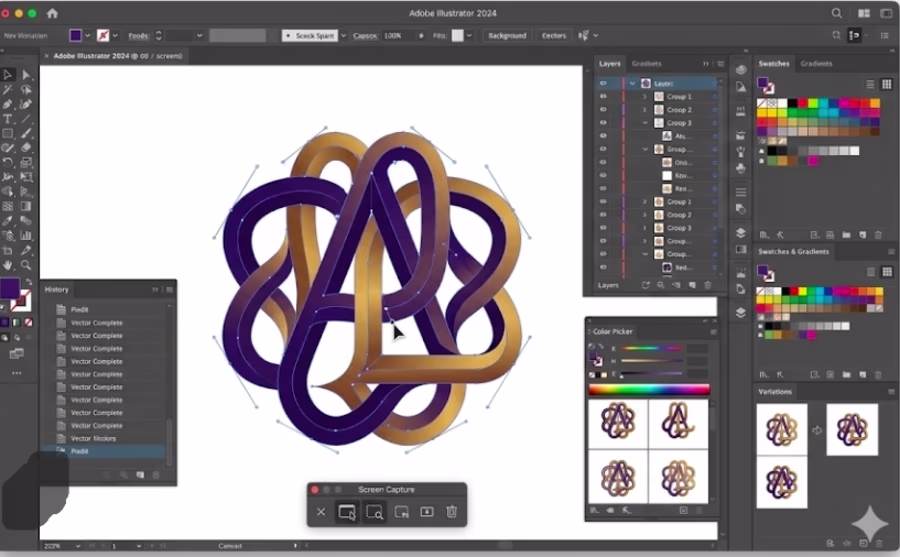900x557 pixels.
Task: Toggle visibility of Ons sublayer
Action: [x=603, y=163]
